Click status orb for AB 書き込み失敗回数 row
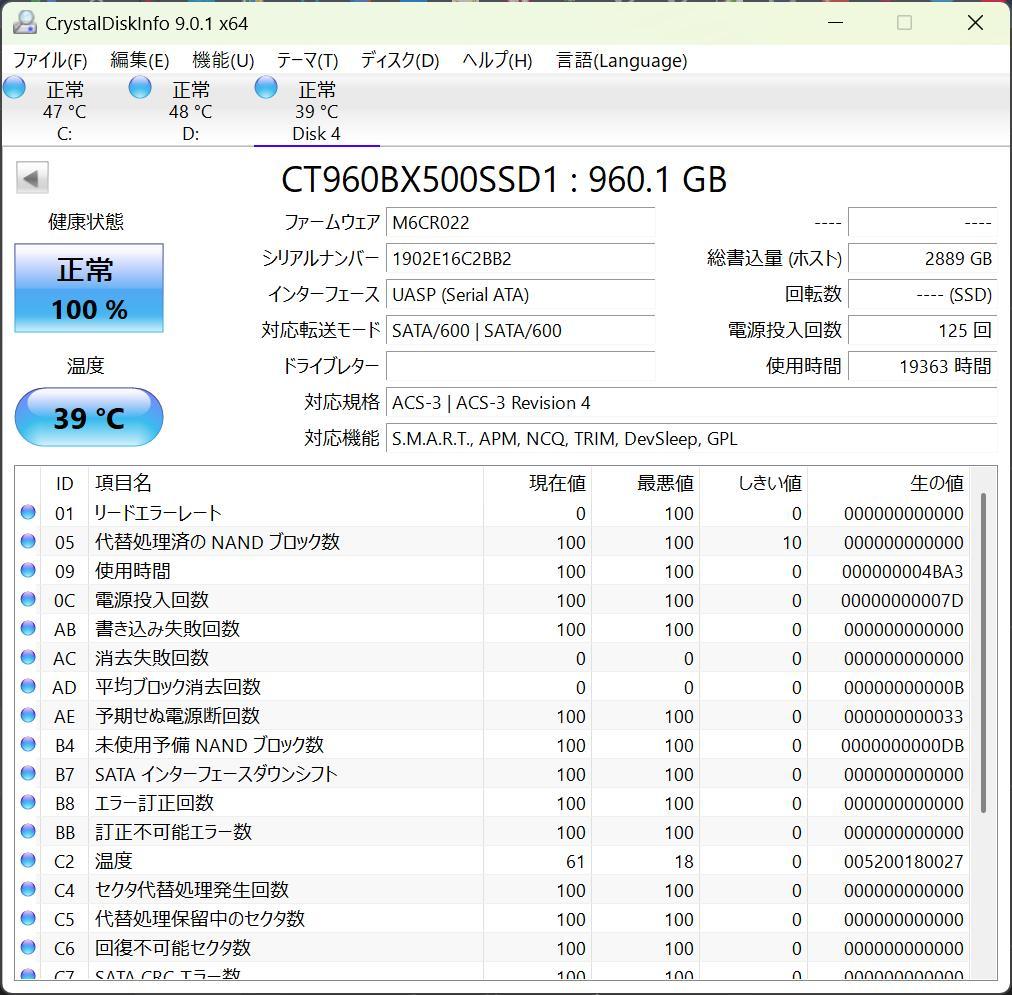 [x=28, y=628]
